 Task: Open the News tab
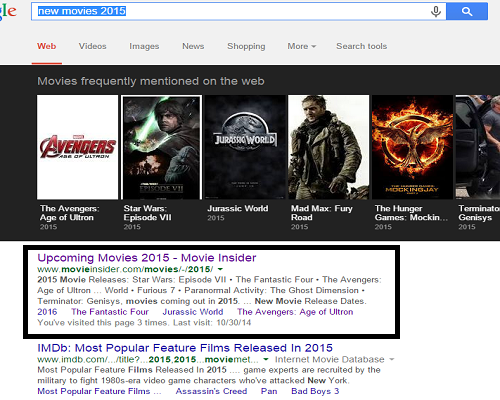point(193,46)
